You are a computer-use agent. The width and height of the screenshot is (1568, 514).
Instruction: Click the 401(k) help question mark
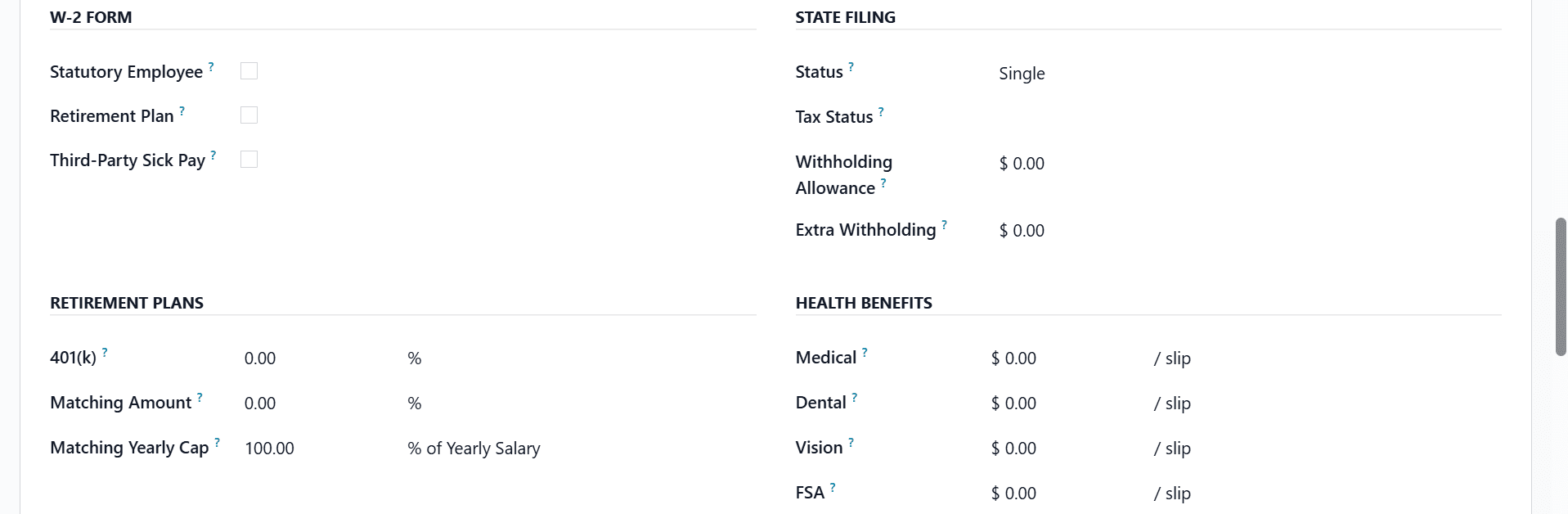(x=105, y=352)
